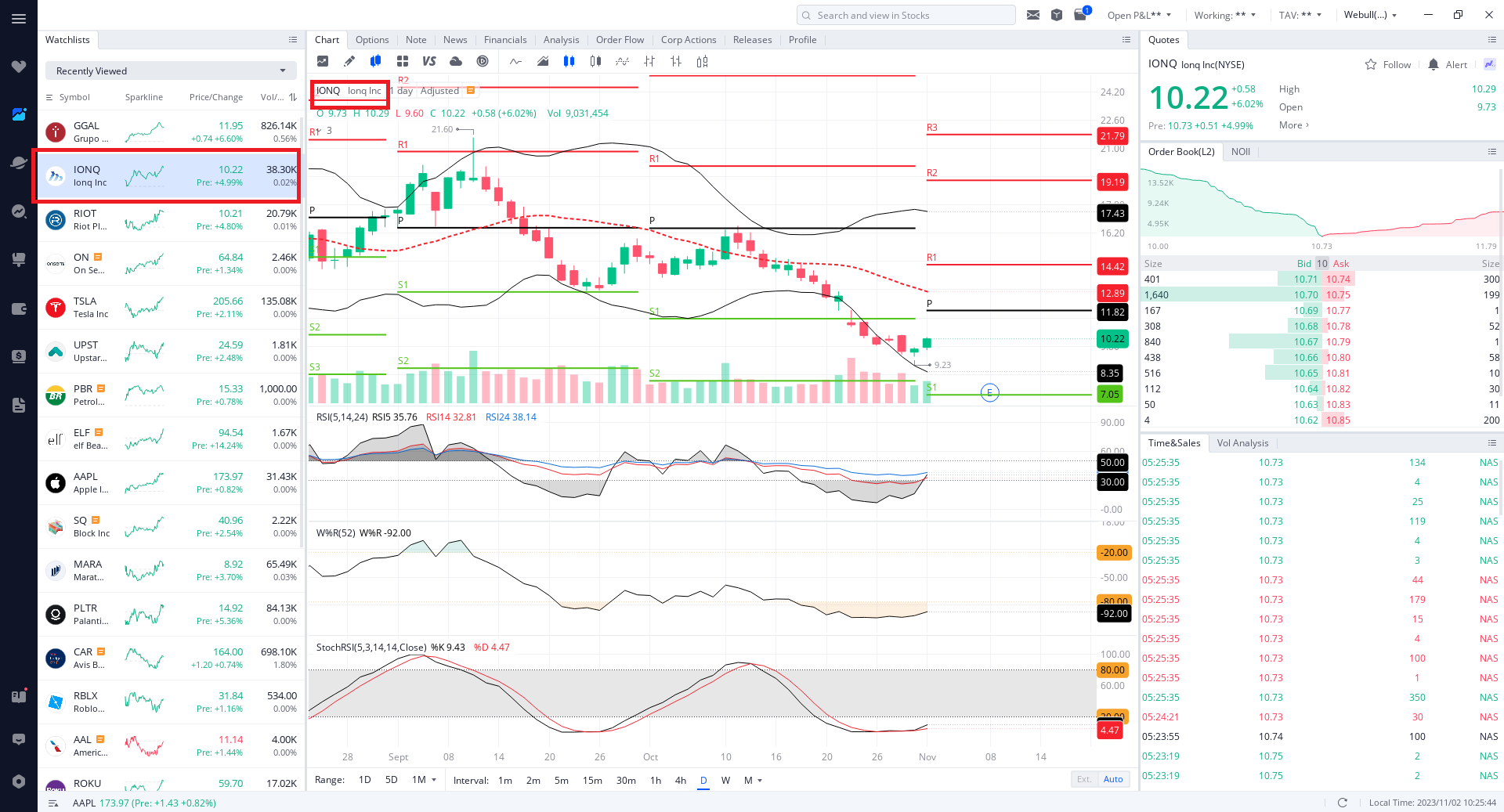Switch to the Order Flow tab
The width and height of the screenshot is (1504, 812).
(620, 40)
